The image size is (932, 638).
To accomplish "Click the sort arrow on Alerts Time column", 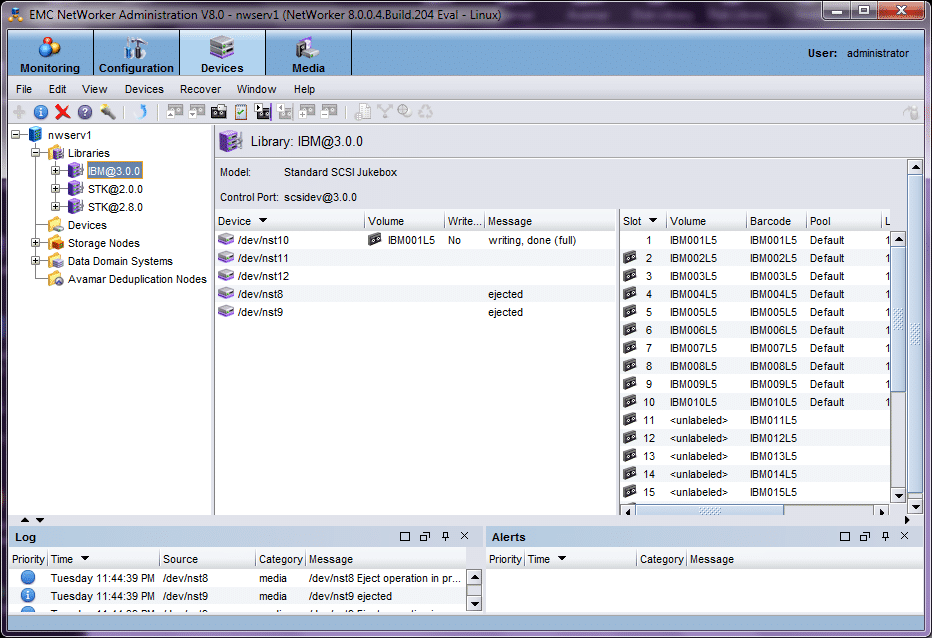I will pos(562,558).
